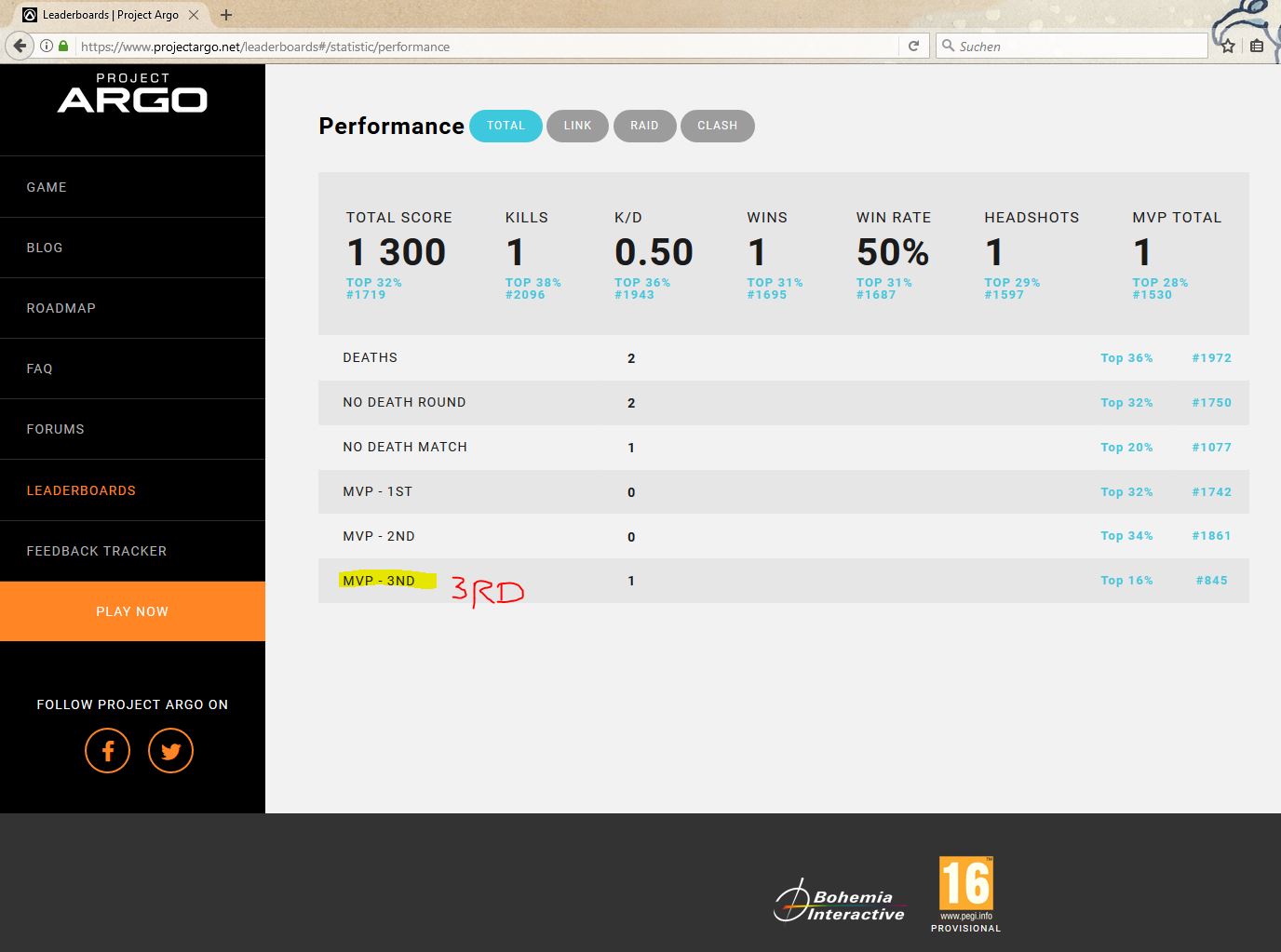1281x952 pixels.
Task: Click the TOTAL SCORE value 1 300
Action: point(397,252)
